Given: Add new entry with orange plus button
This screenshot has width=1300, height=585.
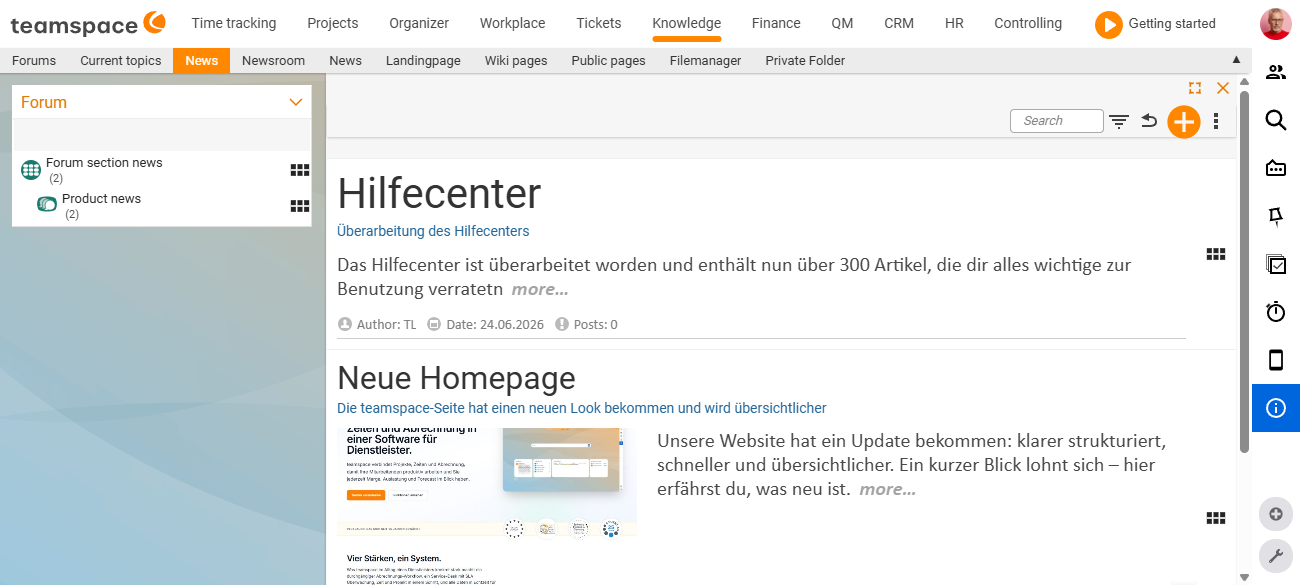Looking at the screenshot, I should [1184, 122].
